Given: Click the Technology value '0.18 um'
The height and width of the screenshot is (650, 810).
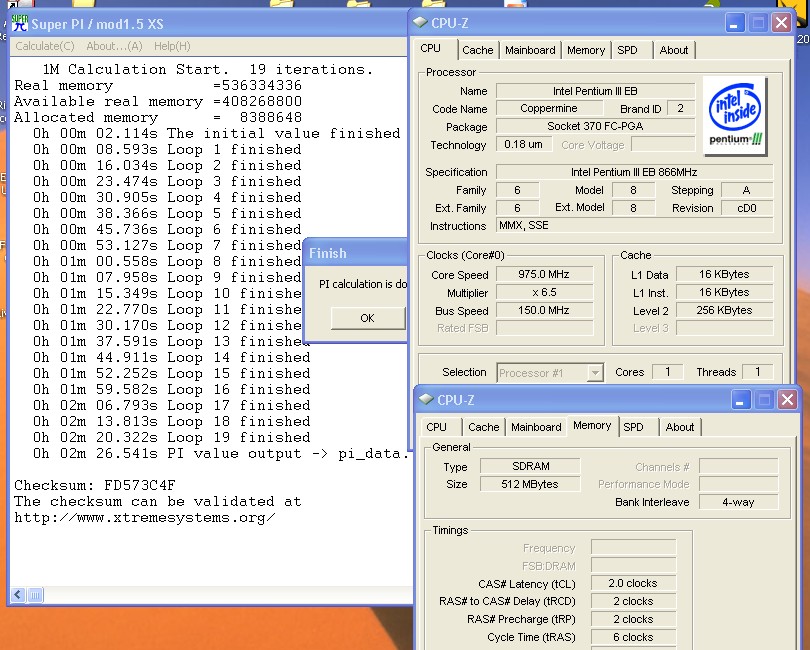Looking at the screenshot, I should point(524,145).
